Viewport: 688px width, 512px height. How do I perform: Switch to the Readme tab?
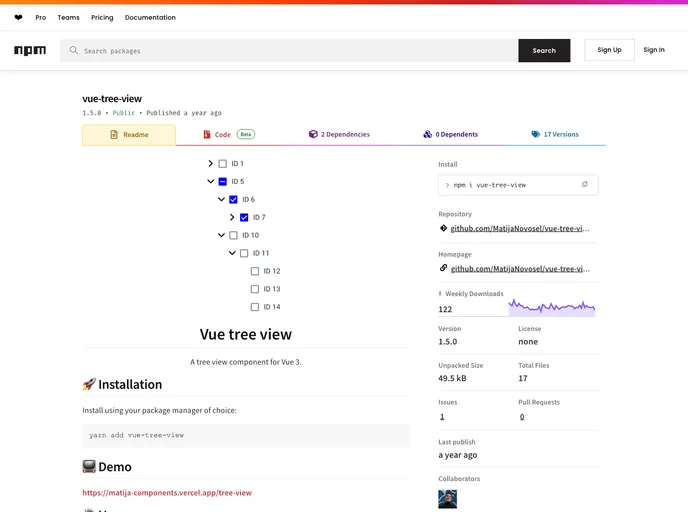pyautogui.click(x=129, y=135)
